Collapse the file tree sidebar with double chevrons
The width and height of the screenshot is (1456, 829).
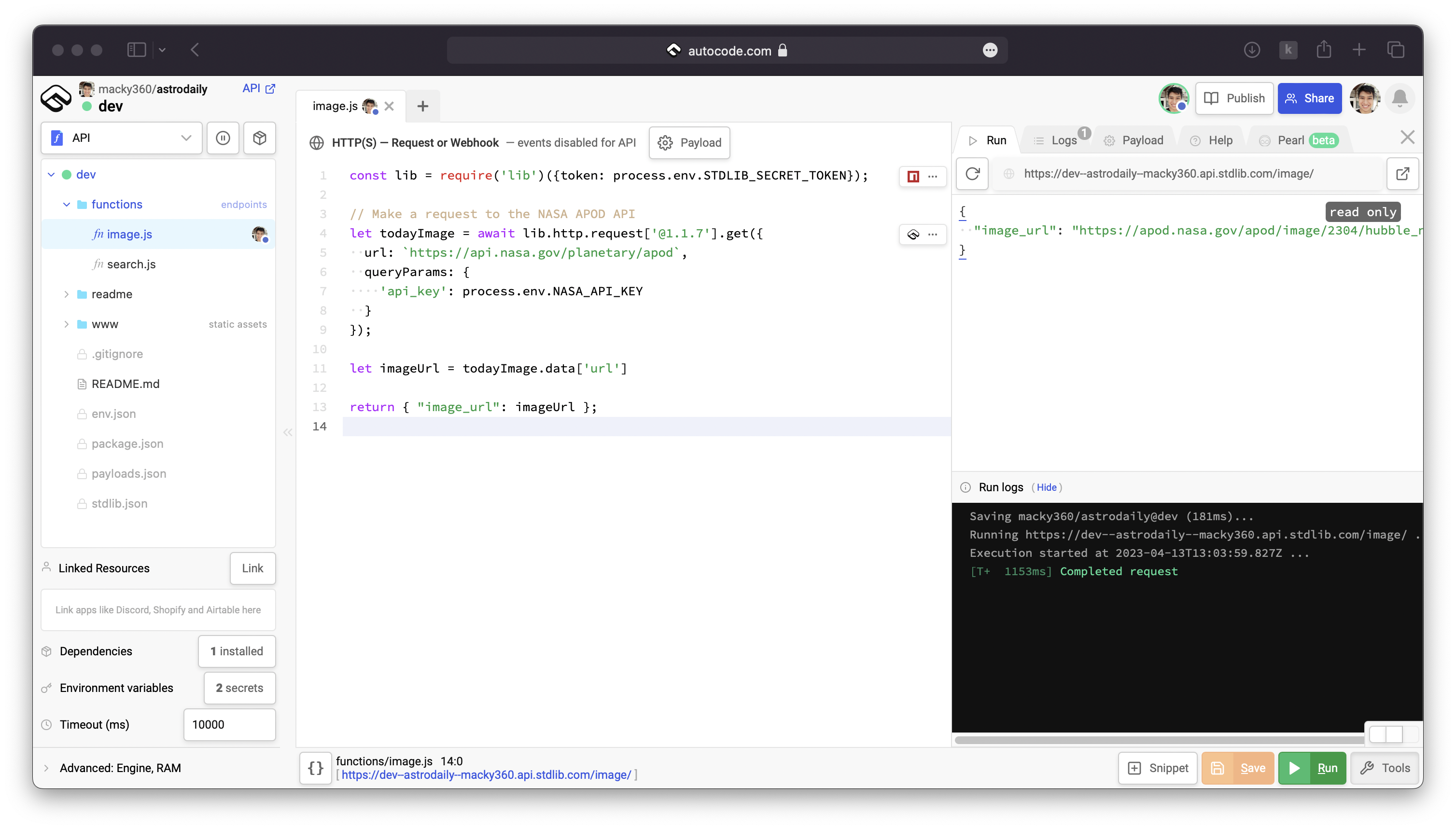288,433
